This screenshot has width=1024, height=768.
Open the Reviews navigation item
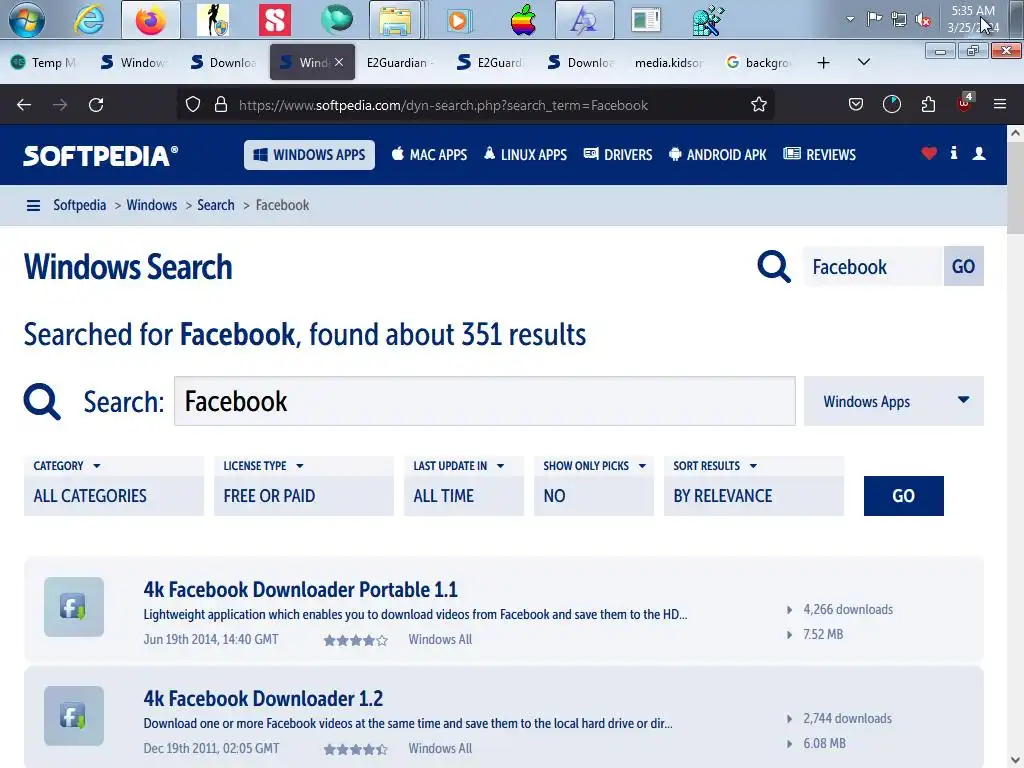820,155
